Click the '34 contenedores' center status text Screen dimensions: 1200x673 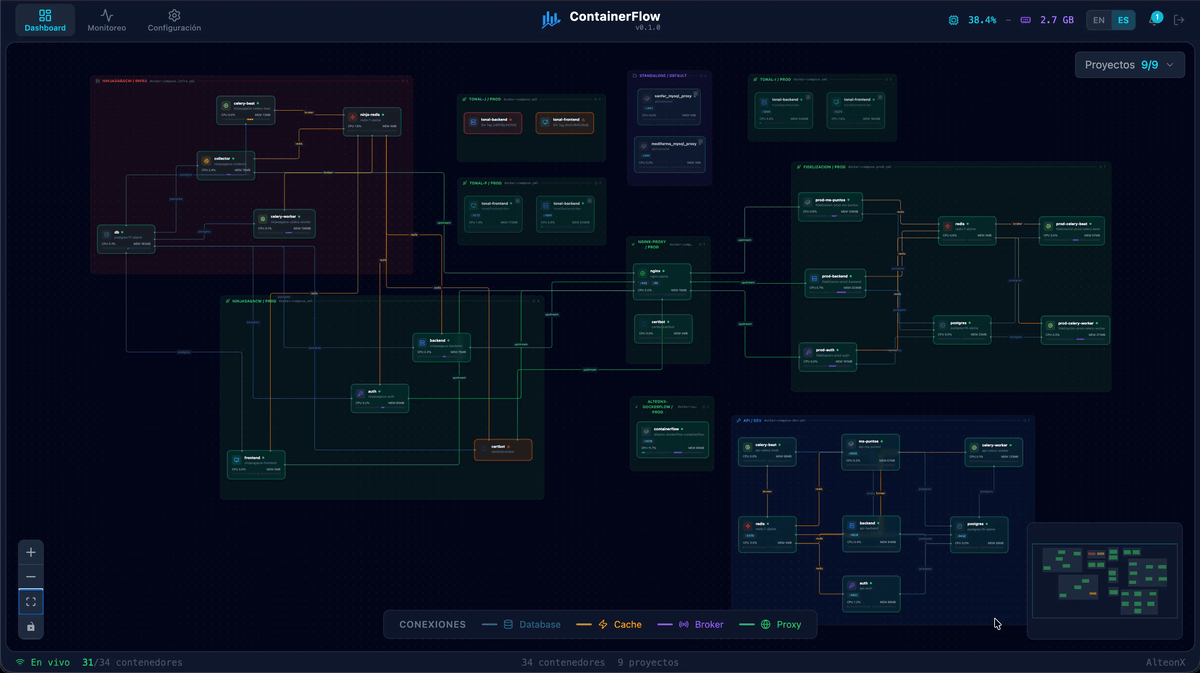coord(563,662)
